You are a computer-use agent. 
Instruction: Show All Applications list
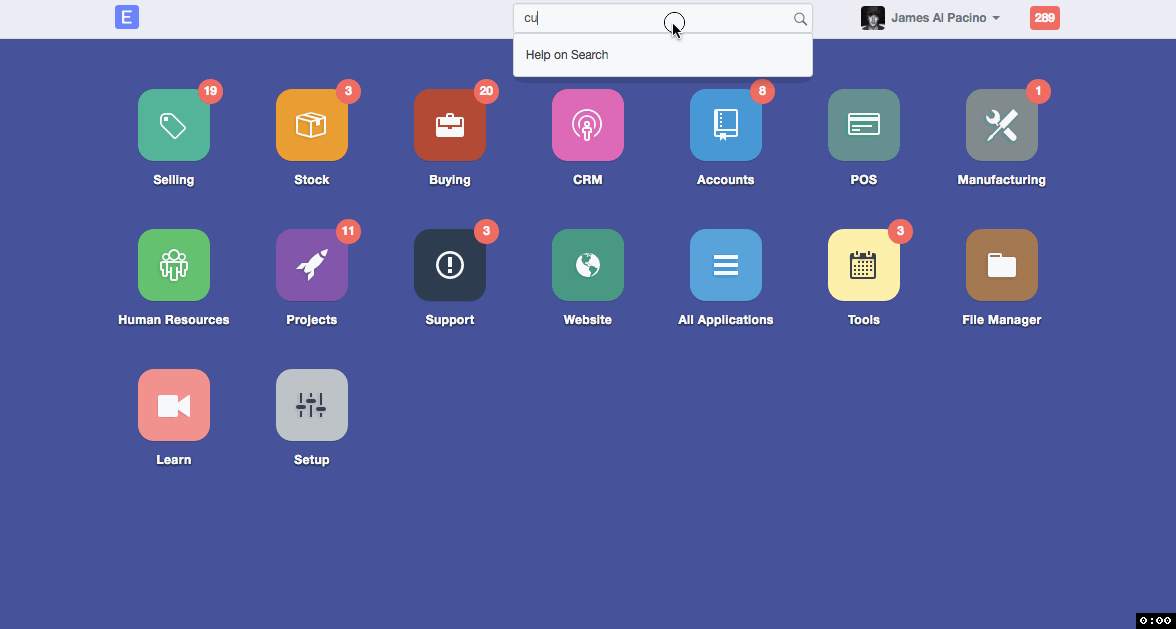pos(726,266)
